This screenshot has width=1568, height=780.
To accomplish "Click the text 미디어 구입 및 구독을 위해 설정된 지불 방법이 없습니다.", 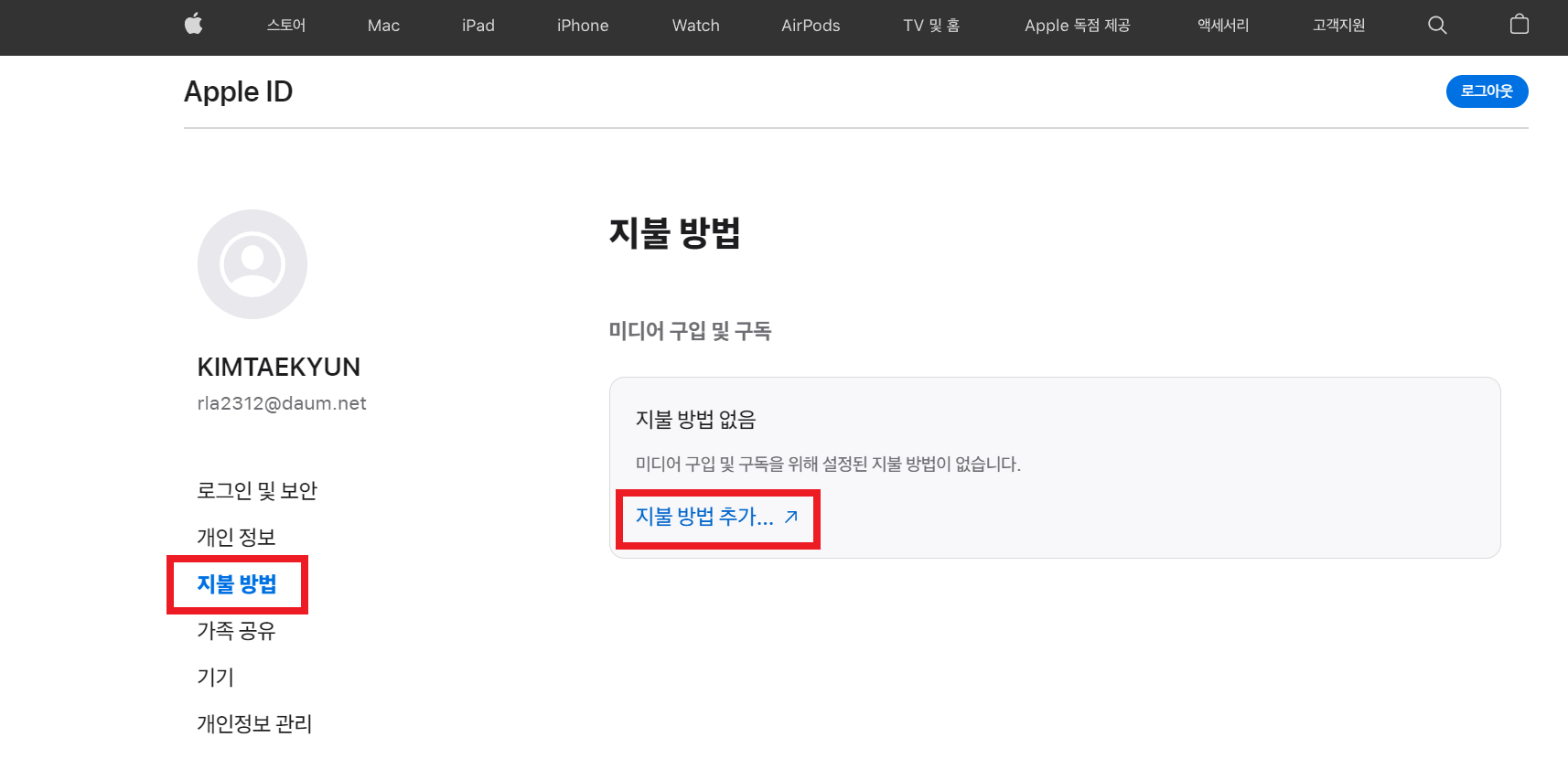I will tap(828, 465).
